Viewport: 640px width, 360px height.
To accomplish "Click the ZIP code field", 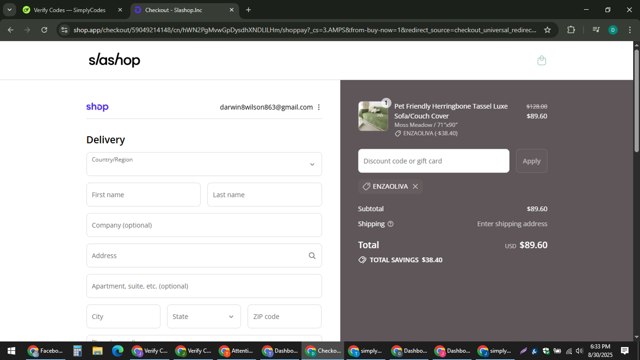I will tap(284, 316).
